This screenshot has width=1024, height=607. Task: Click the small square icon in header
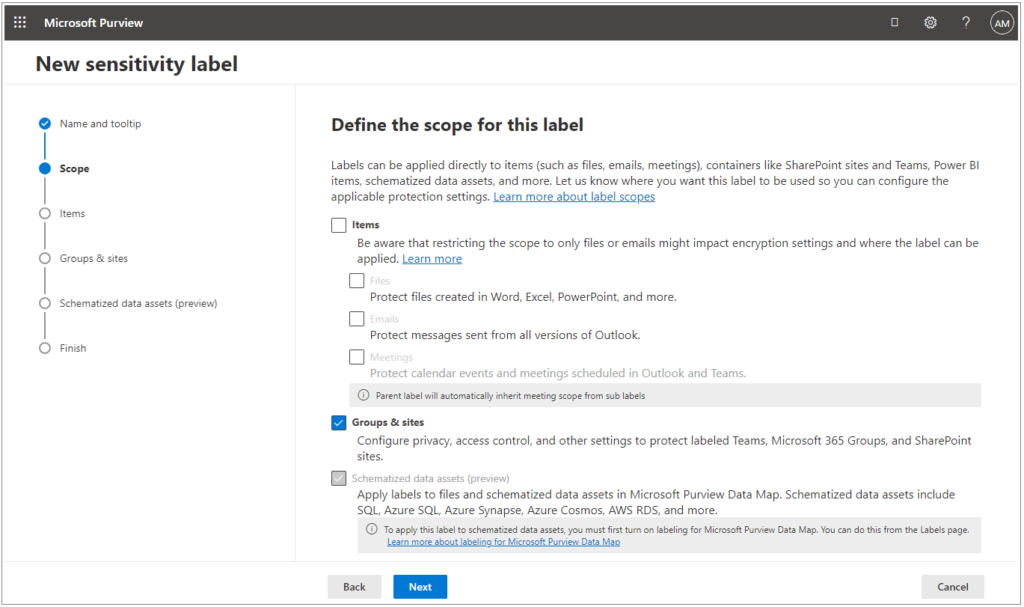[895, 22]
